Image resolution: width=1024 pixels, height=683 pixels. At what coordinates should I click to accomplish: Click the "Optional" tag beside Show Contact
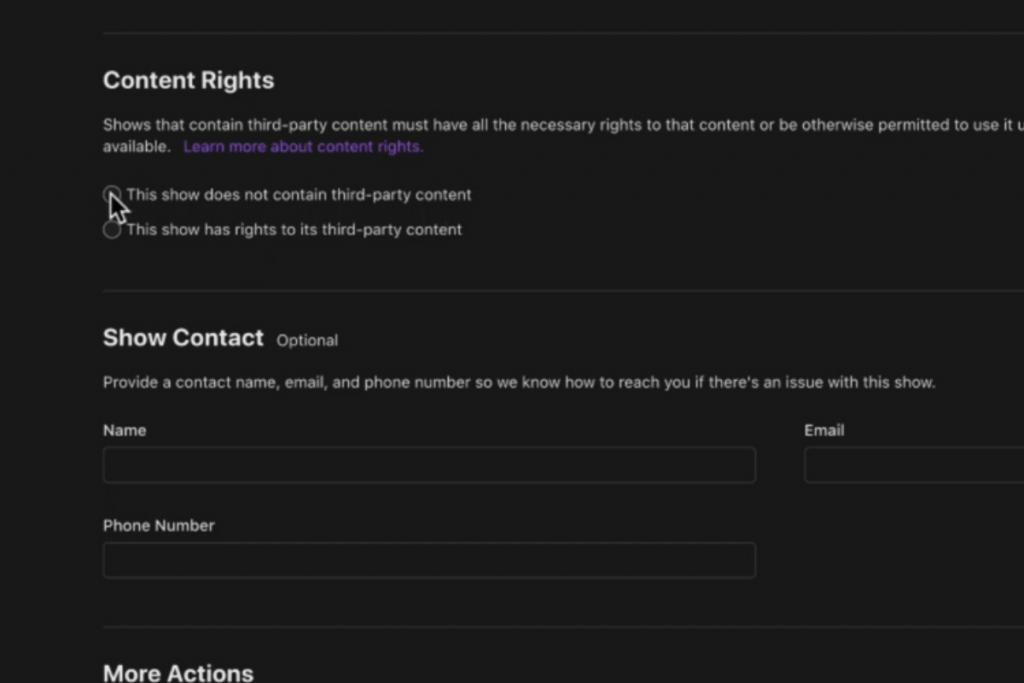307,340
